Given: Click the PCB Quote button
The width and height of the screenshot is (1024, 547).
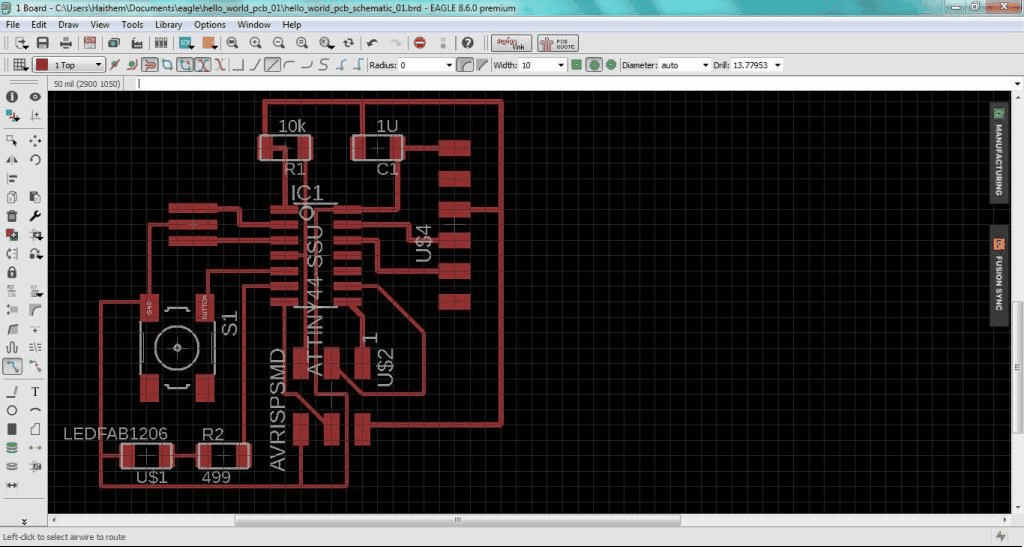Looking at the screenshot, I should [x=558, y=43].
